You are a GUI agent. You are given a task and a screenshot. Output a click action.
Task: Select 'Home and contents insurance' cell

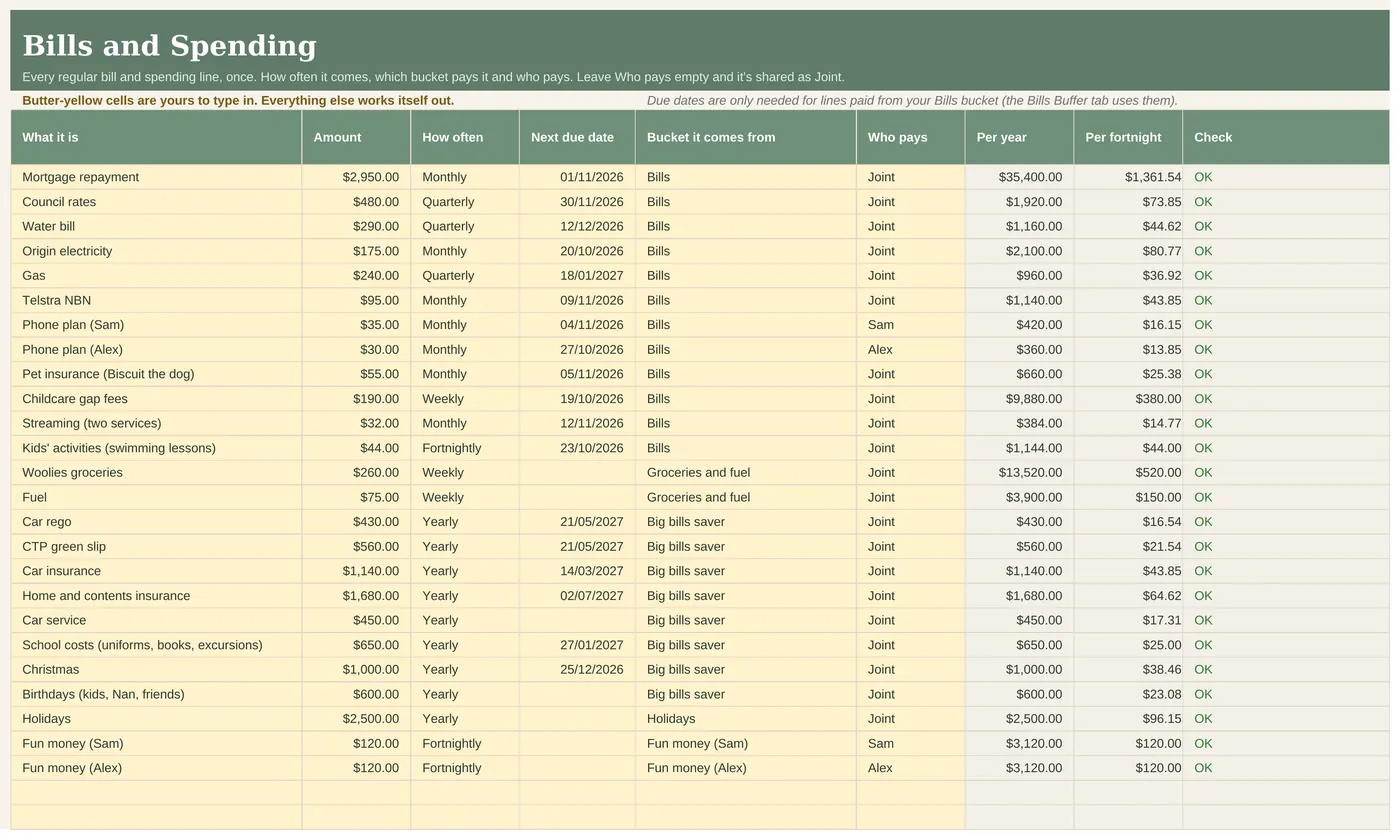pos(156,596)
